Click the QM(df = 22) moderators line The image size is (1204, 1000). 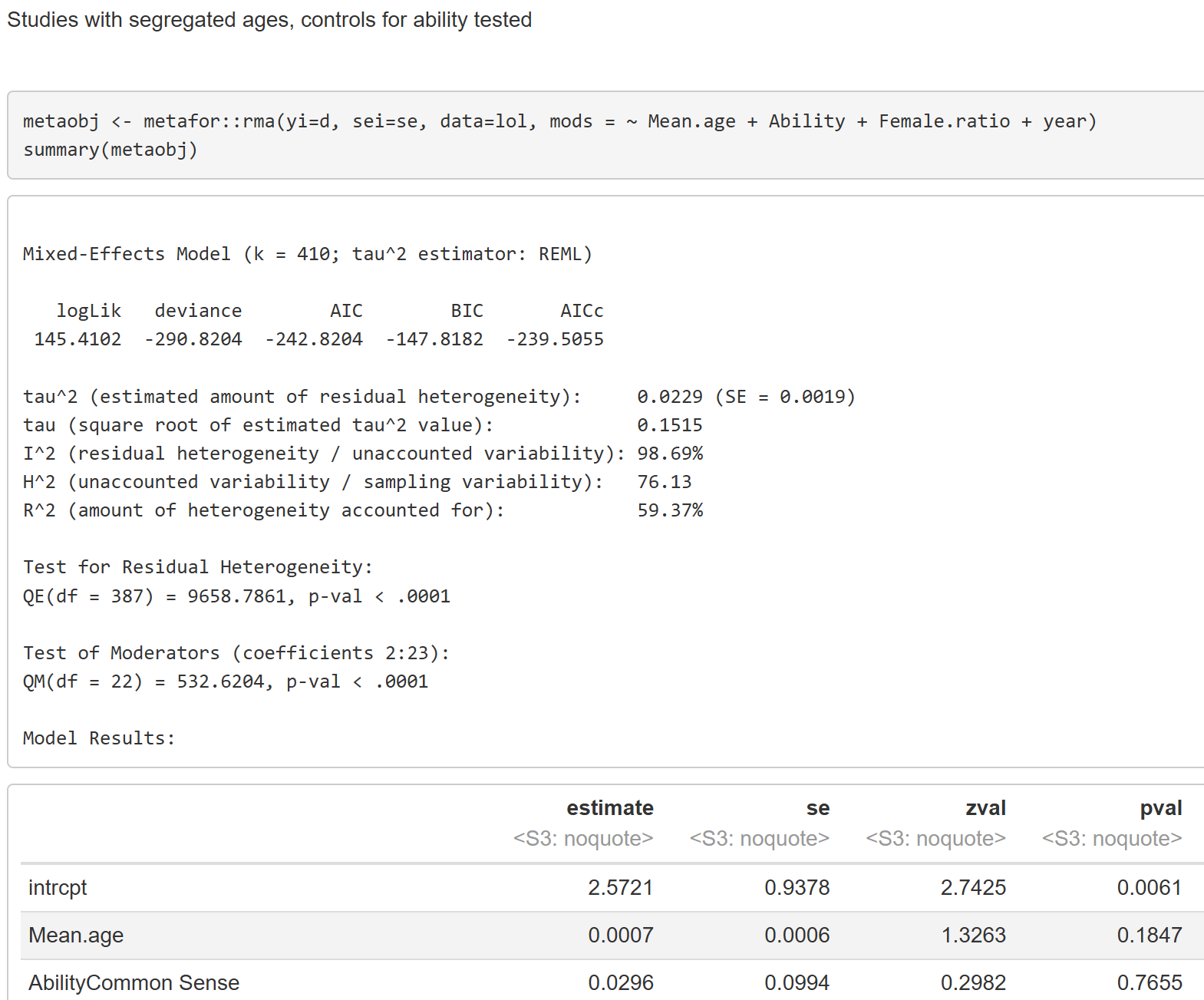226,682
